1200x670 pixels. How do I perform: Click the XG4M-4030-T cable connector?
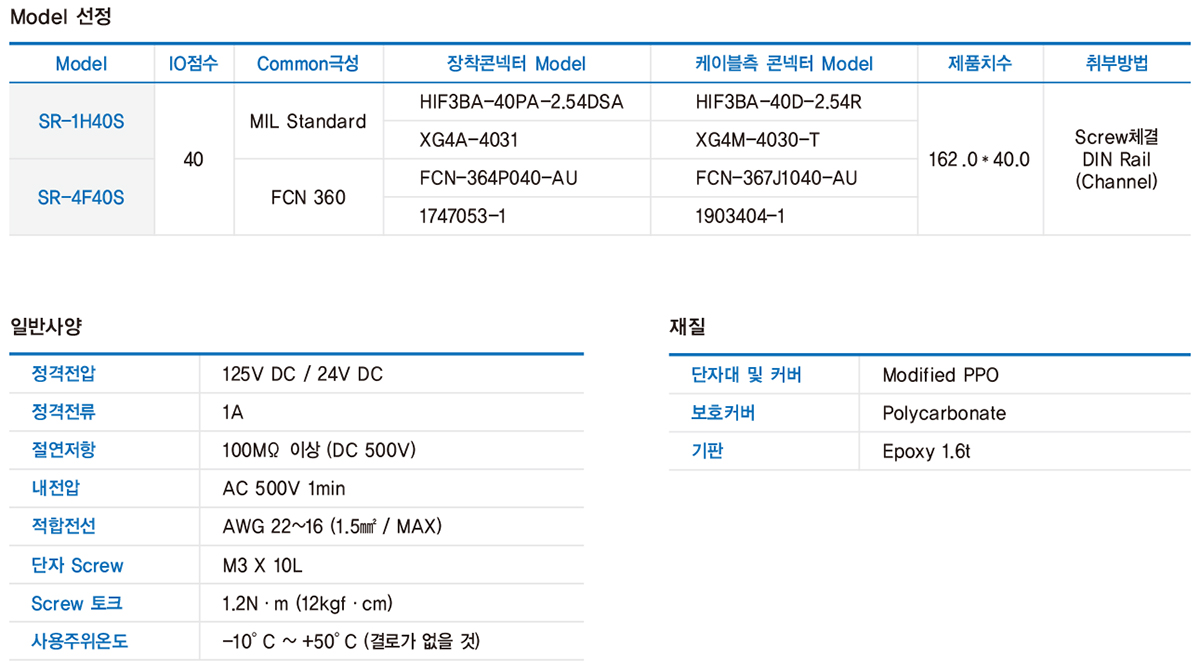pyautogui.click(x=757, y=141)
